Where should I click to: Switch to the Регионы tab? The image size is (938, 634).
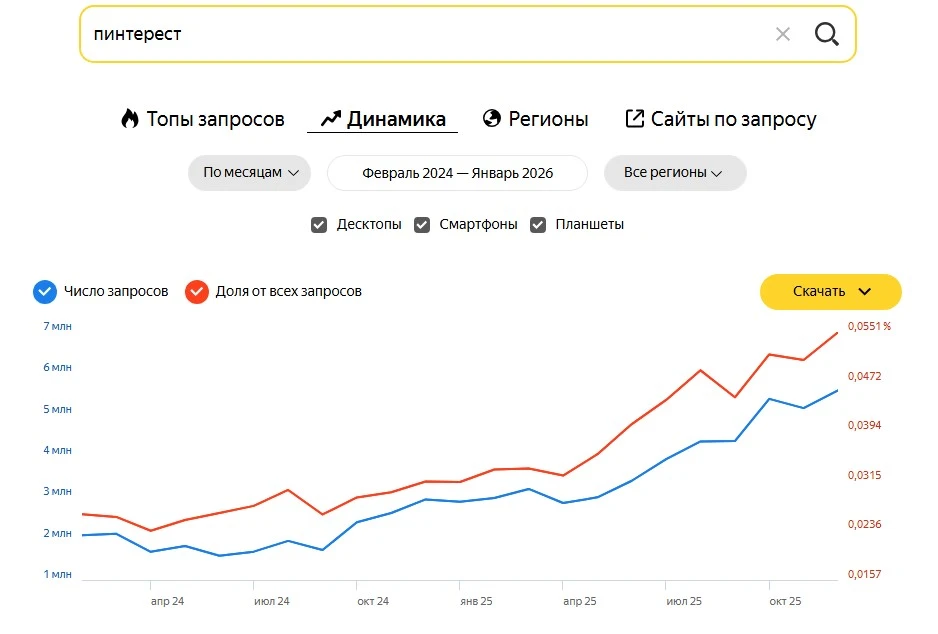coord(535,118)
